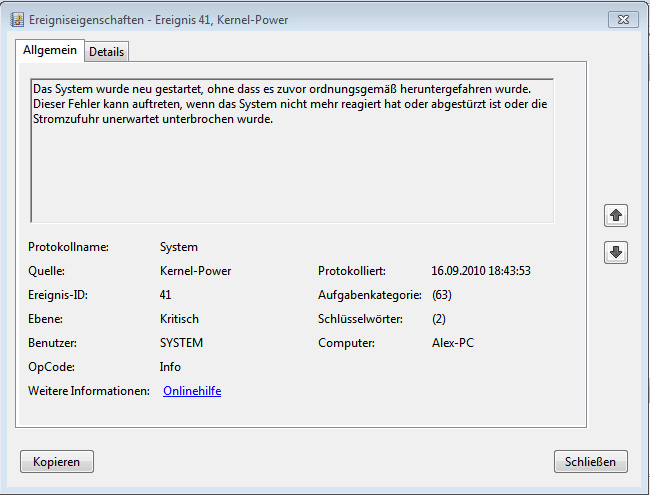Select the level value Kritisch
The image size is (650, 495).
[179, 319]
